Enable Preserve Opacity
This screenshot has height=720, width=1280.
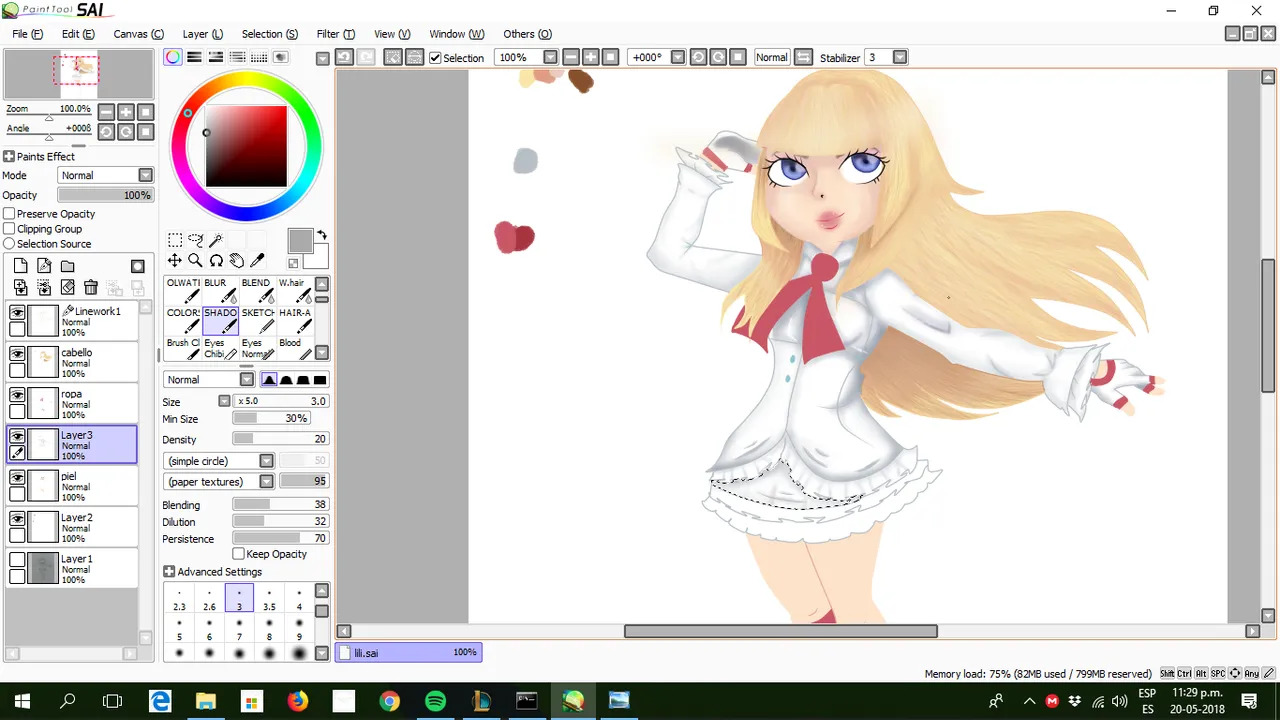(9, 214)
